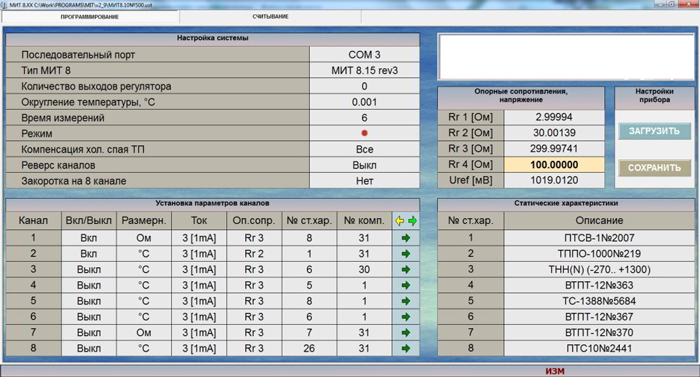Open the Тип МИТ 8 type selector
The height and width of the screenshot is (377, 700).
[364, 71]
